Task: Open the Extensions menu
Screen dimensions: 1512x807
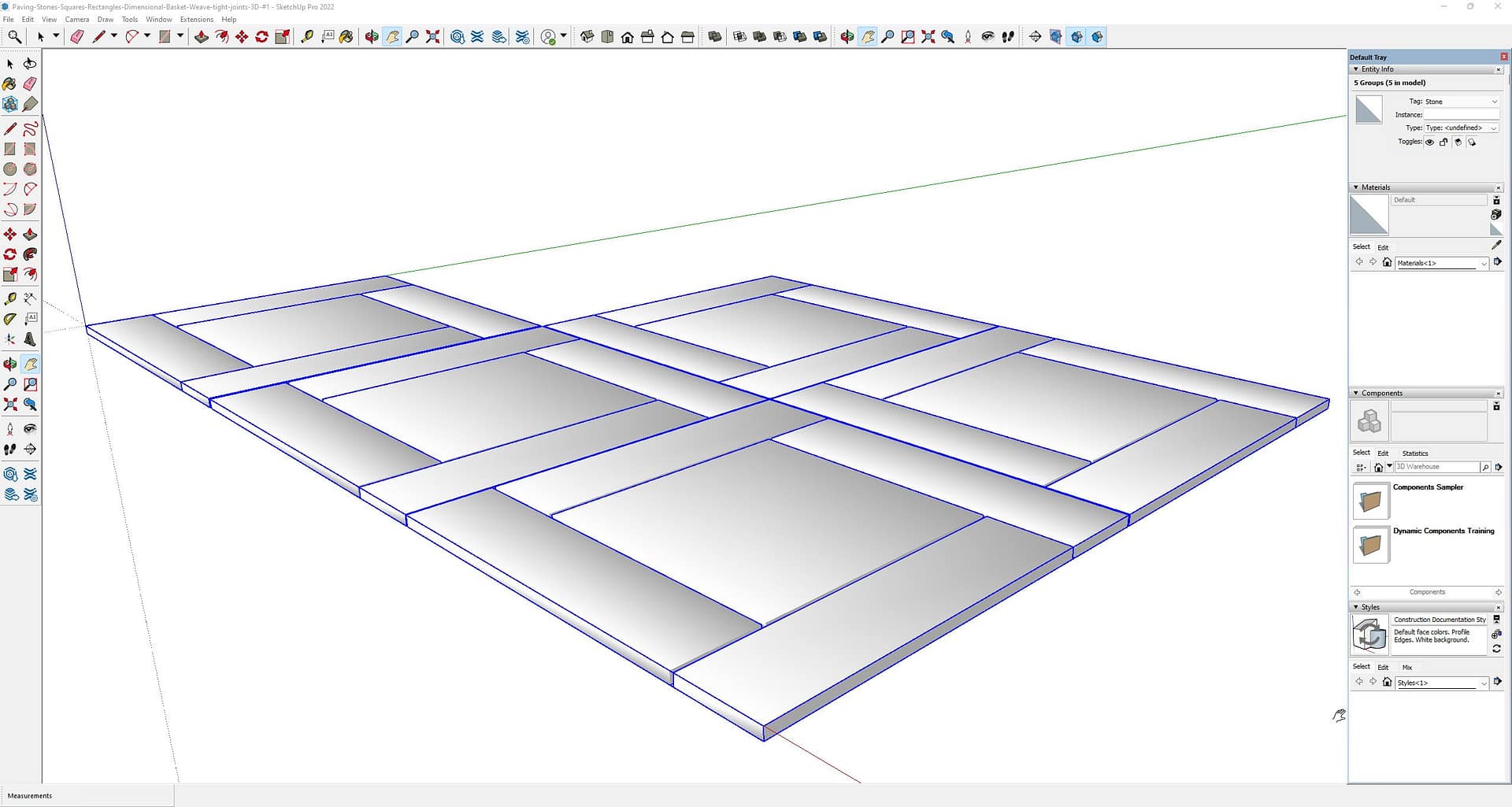Action: pos(196,20)
